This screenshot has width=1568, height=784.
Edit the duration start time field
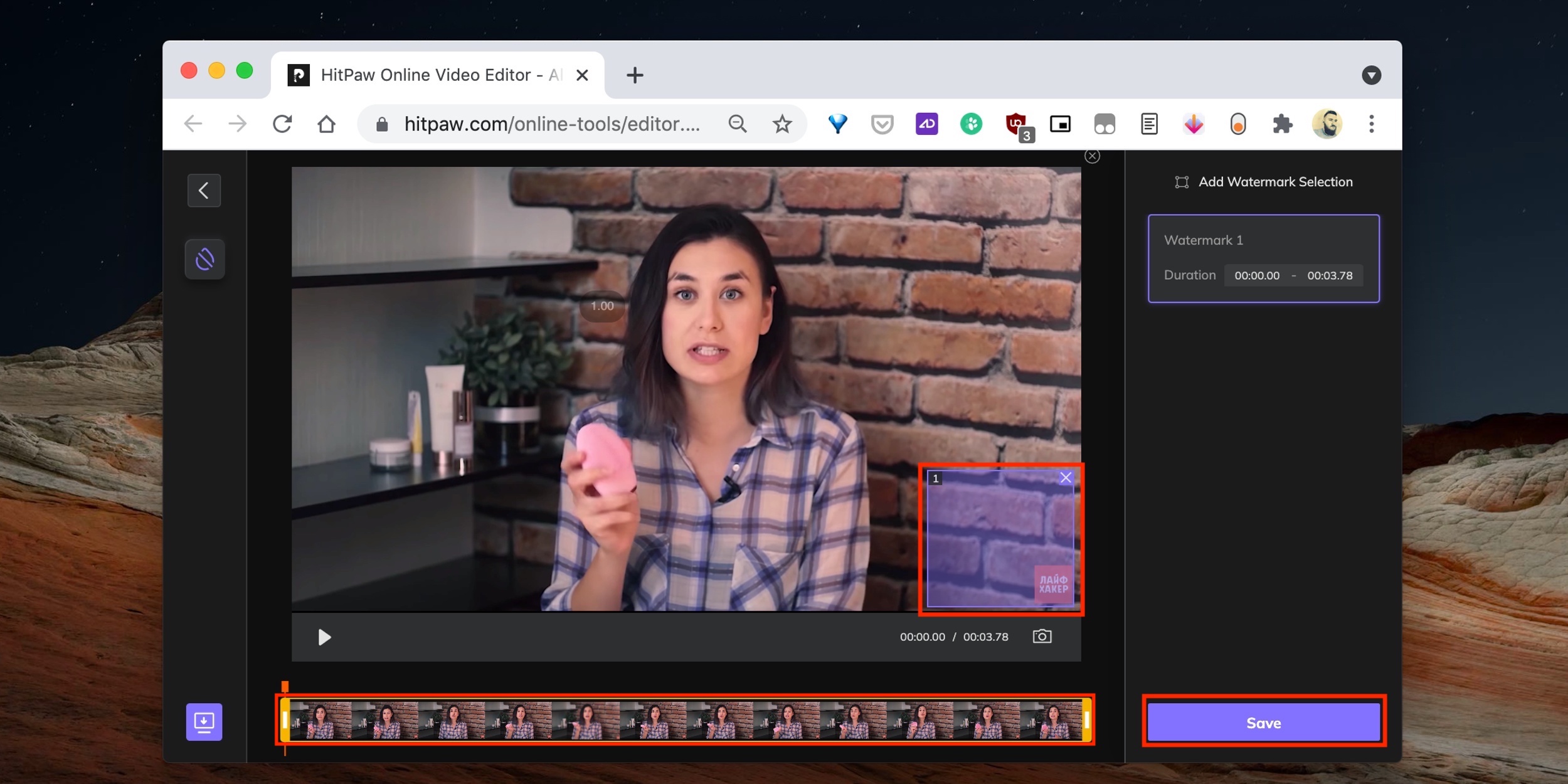point(1256,275)
